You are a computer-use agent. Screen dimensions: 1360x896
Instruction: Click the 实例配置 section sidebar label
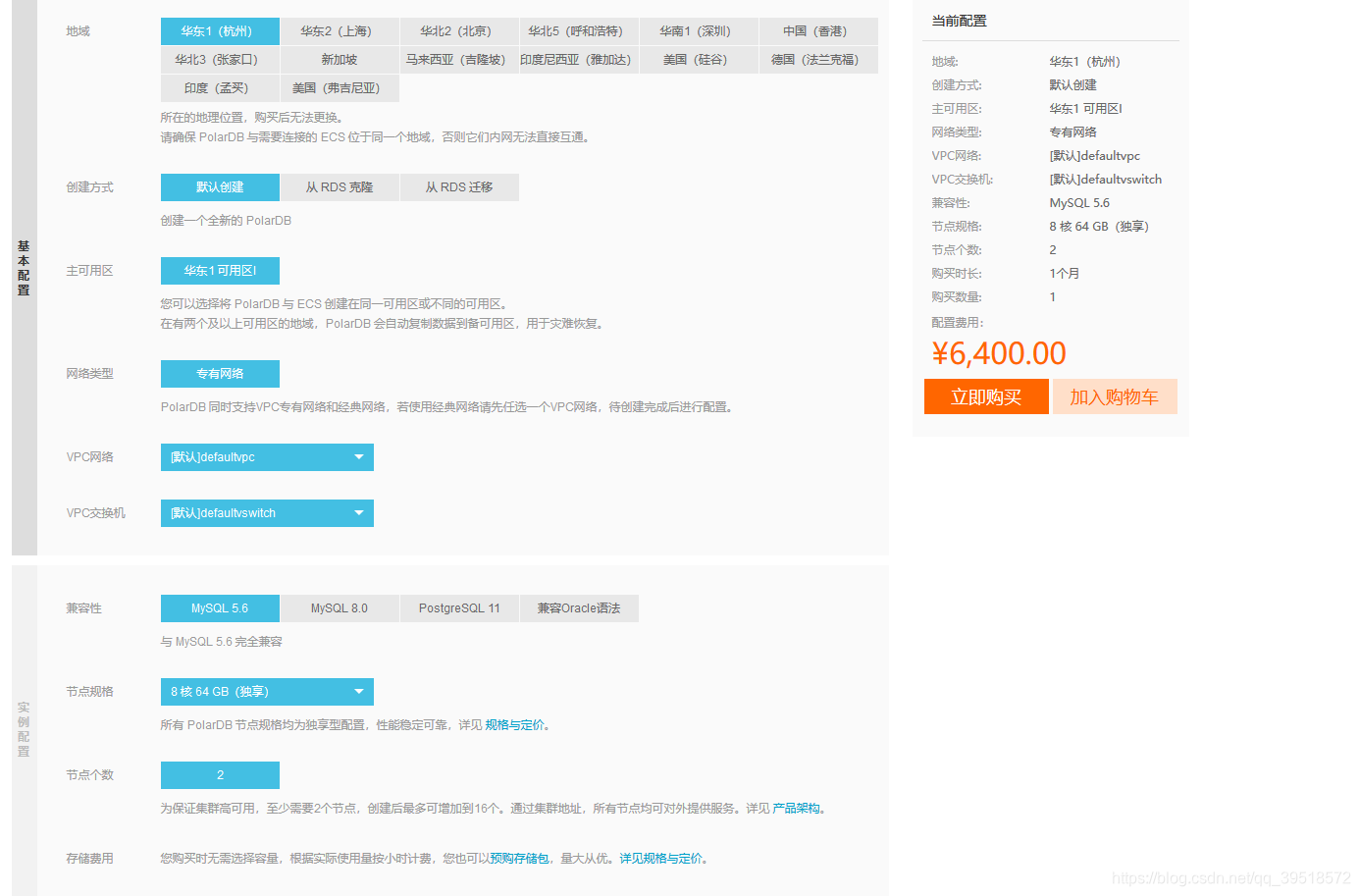24,729
